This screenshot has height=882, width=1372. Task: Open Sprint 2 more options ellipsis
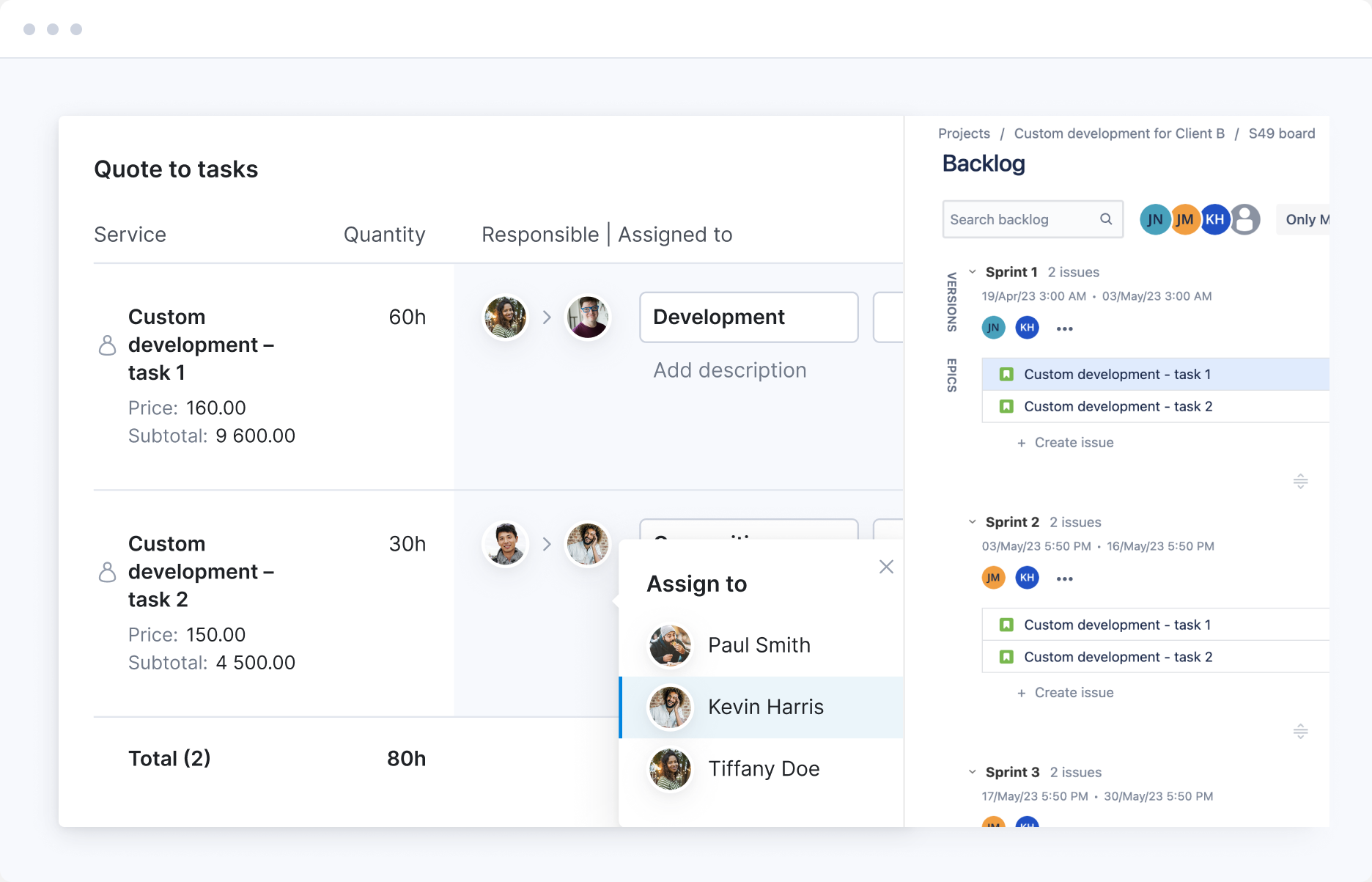[1064, 578]
